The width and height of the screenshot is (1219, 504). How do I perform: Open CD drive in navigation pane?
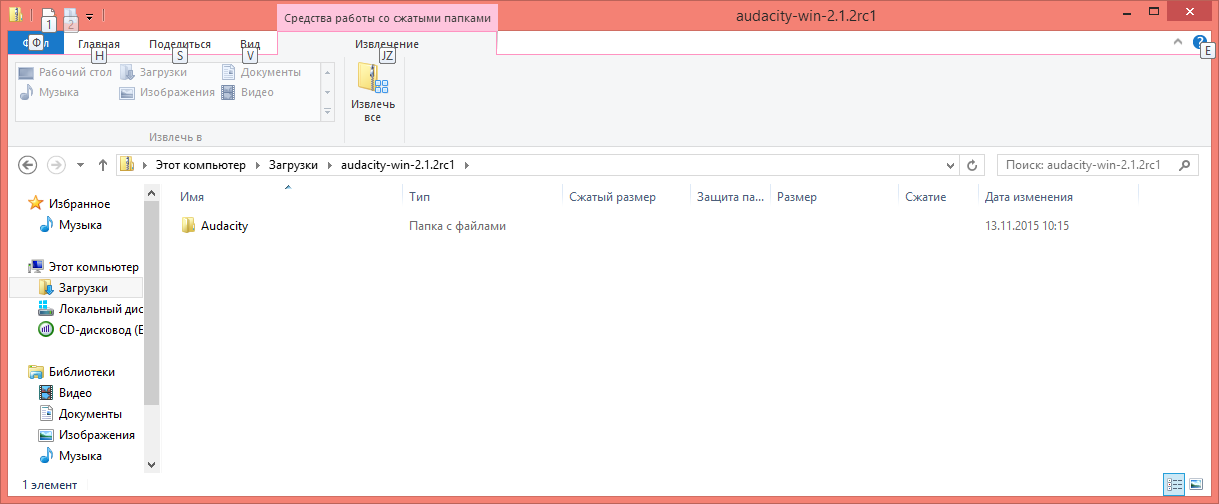point(91,329)
